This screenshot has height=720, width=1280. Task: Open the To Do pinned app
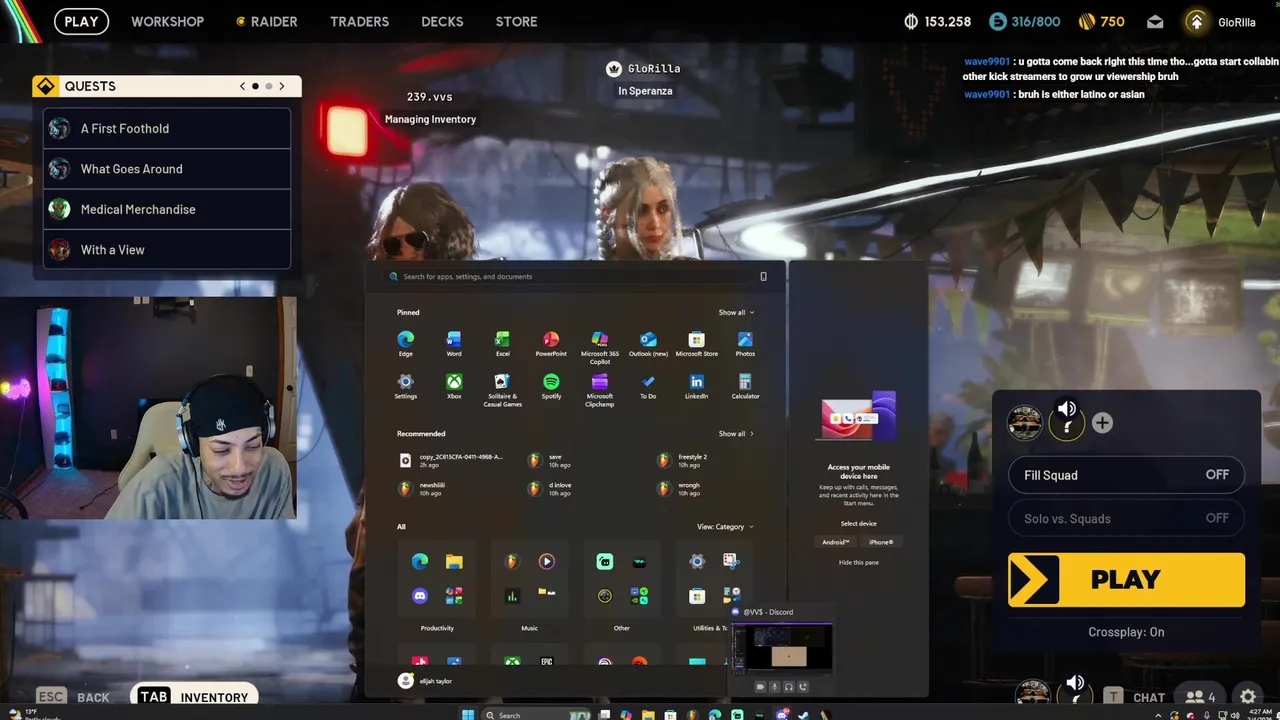[648, 386]
